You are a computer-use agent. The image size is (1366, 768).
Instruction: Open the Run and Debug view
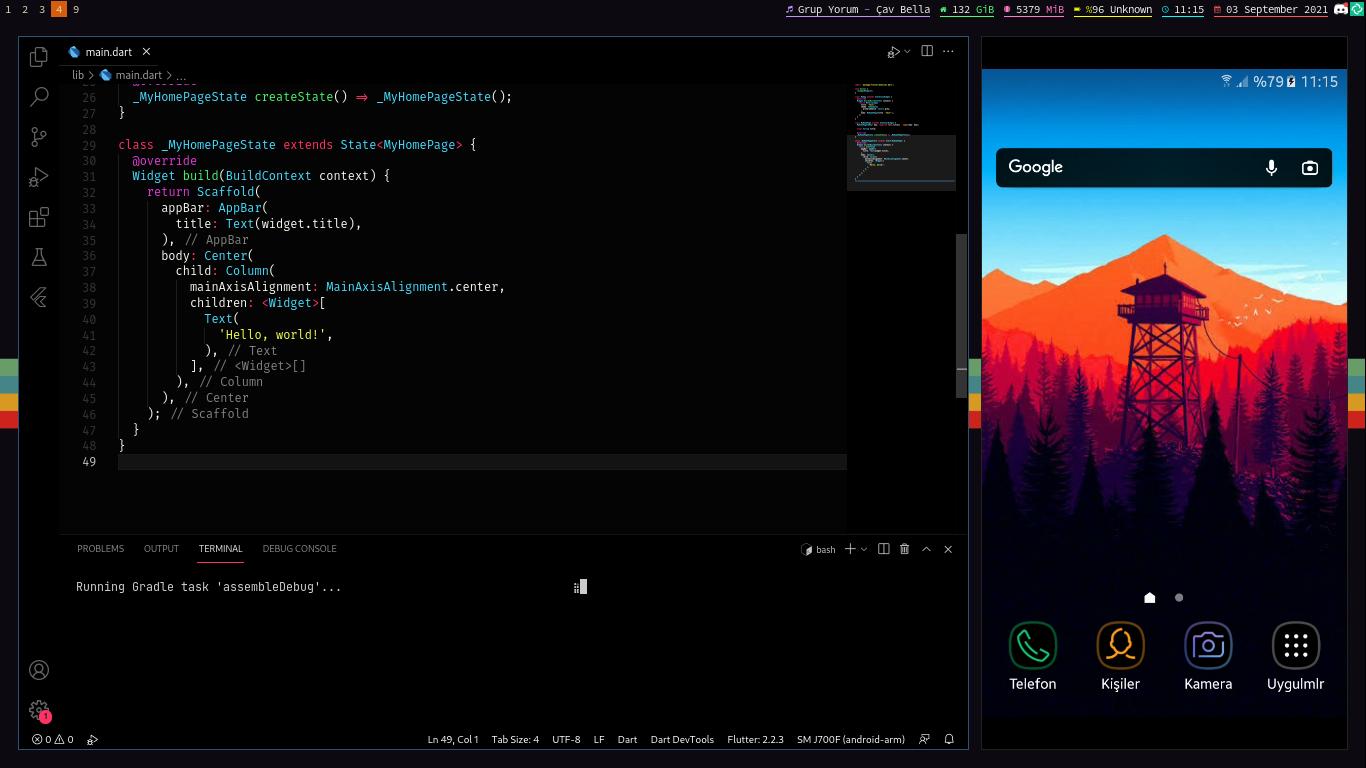coord(39,177)
